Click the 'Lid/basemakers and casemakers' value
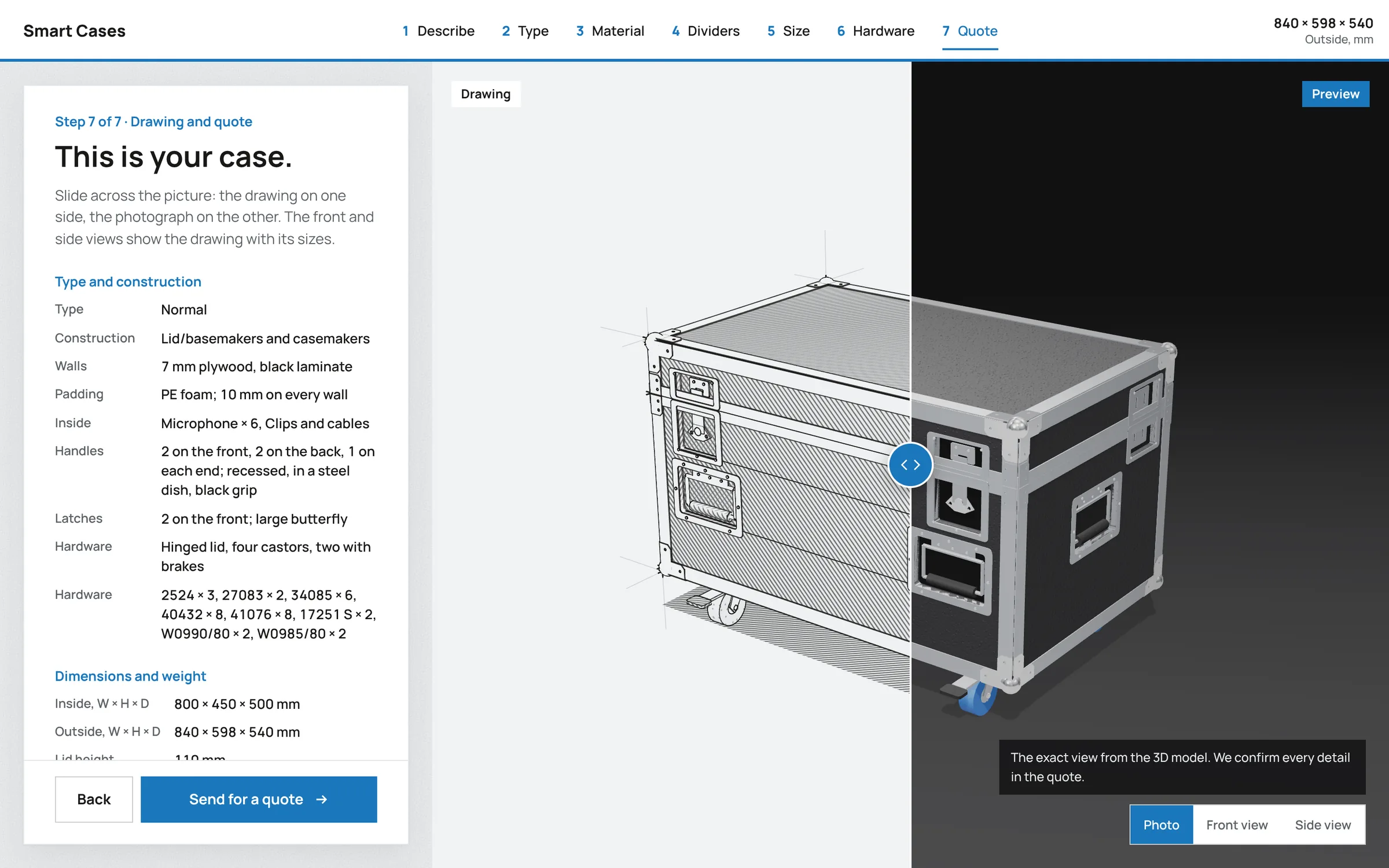The height and width of the screenshot is (868, 1389). 265,339
